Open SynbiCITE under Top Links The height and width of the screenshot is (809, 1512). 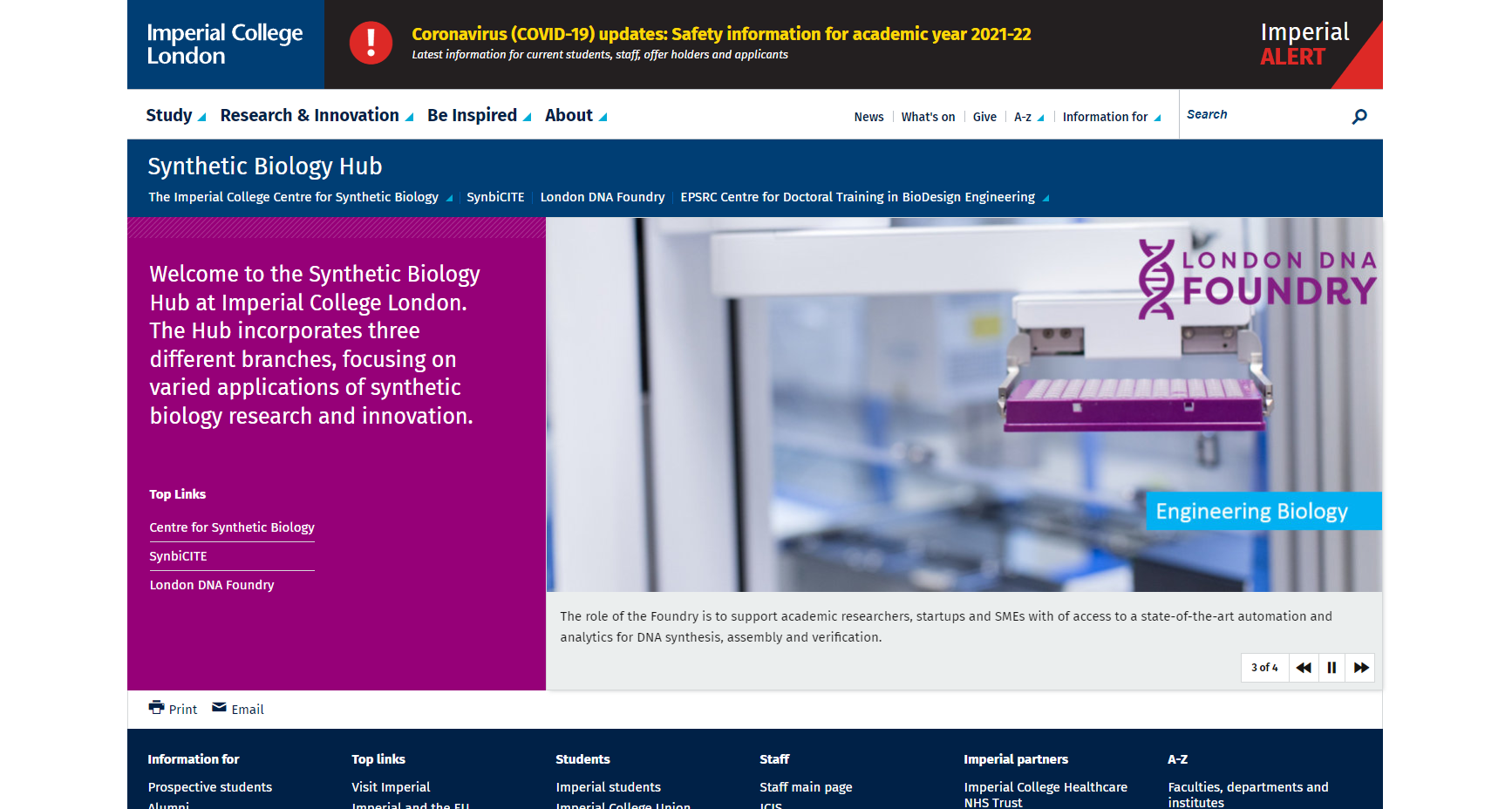click(178, 556)
